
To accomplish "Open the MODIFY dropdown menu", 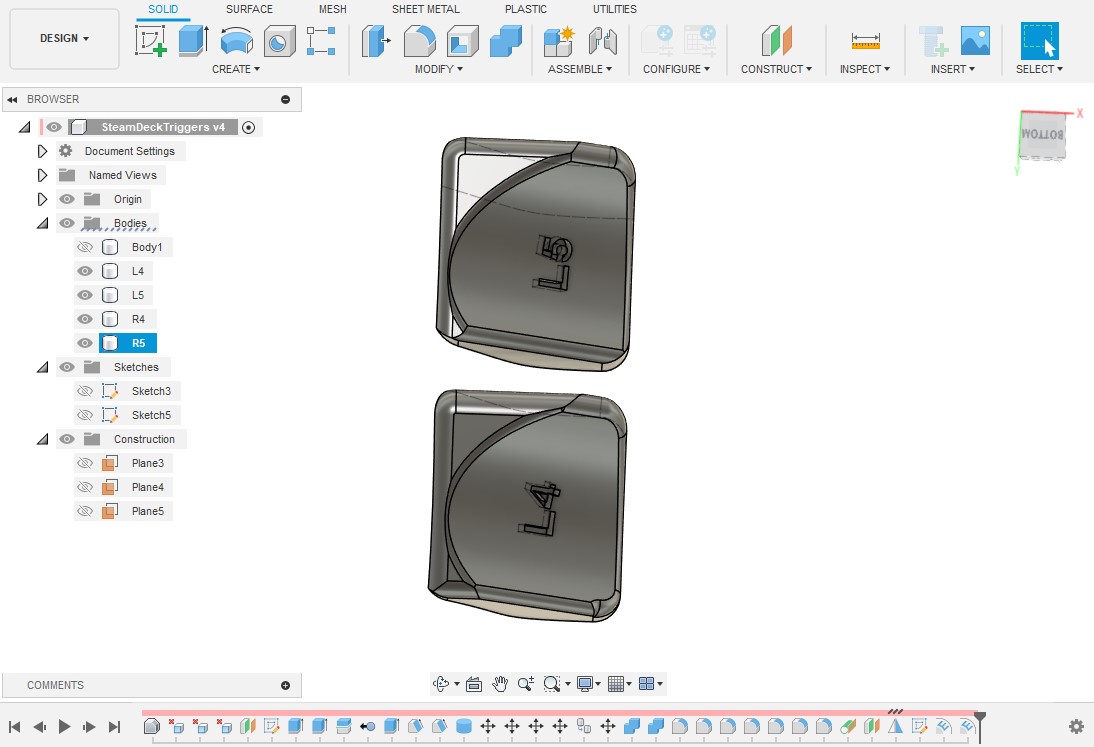I will pos(438,69).
